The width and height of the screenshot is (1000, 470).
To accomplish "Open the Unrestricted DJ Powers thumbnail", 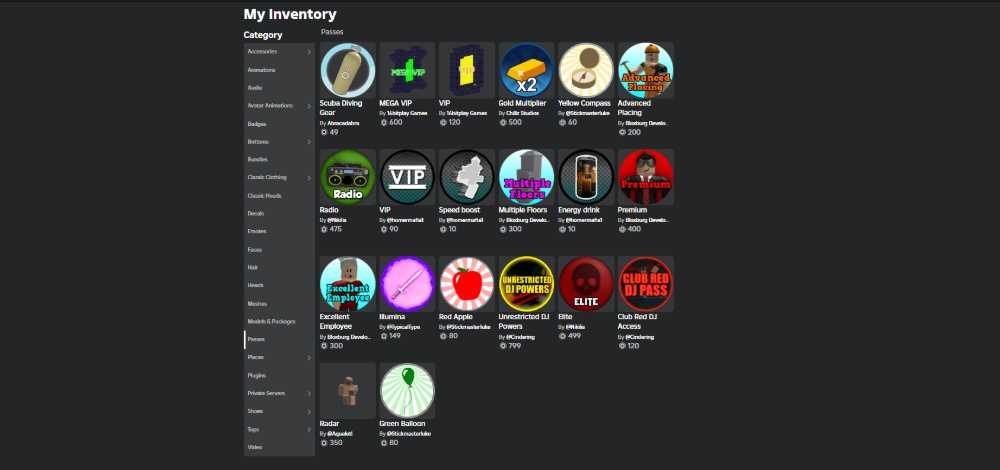I will click(526, 284).
